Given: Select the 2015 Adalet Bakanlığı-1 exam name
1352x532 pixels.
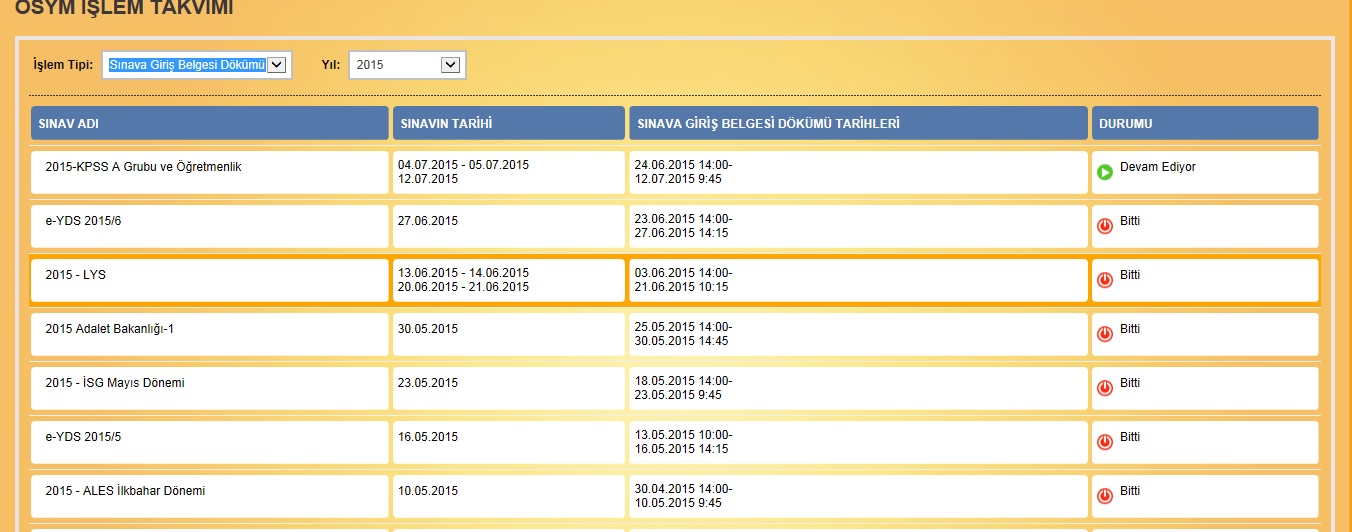Looking at the screenshot, I should 110,329.
